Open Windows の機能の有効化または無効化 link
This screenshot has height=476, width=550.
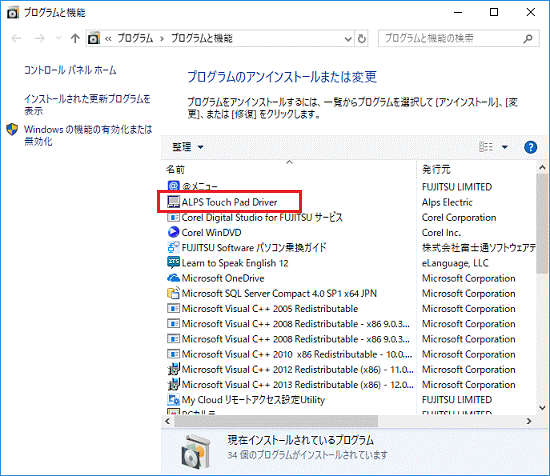point(88,135)
